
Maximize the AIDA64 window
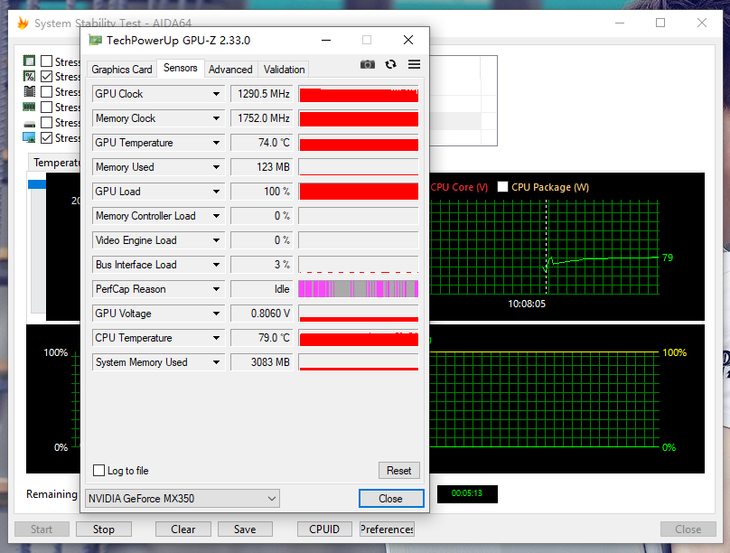pos(660,23)
